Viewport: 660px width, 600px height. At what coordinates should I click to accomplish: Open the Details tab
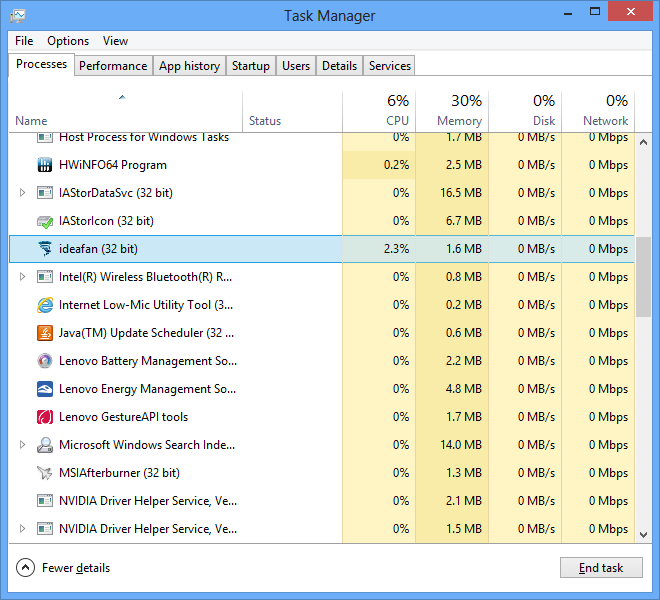coord(339,66)
